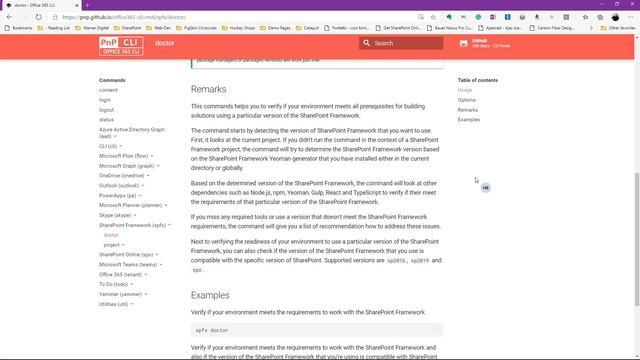
Task: Open the Reading List bookmark folder
Action: click(x=53, y=28)
